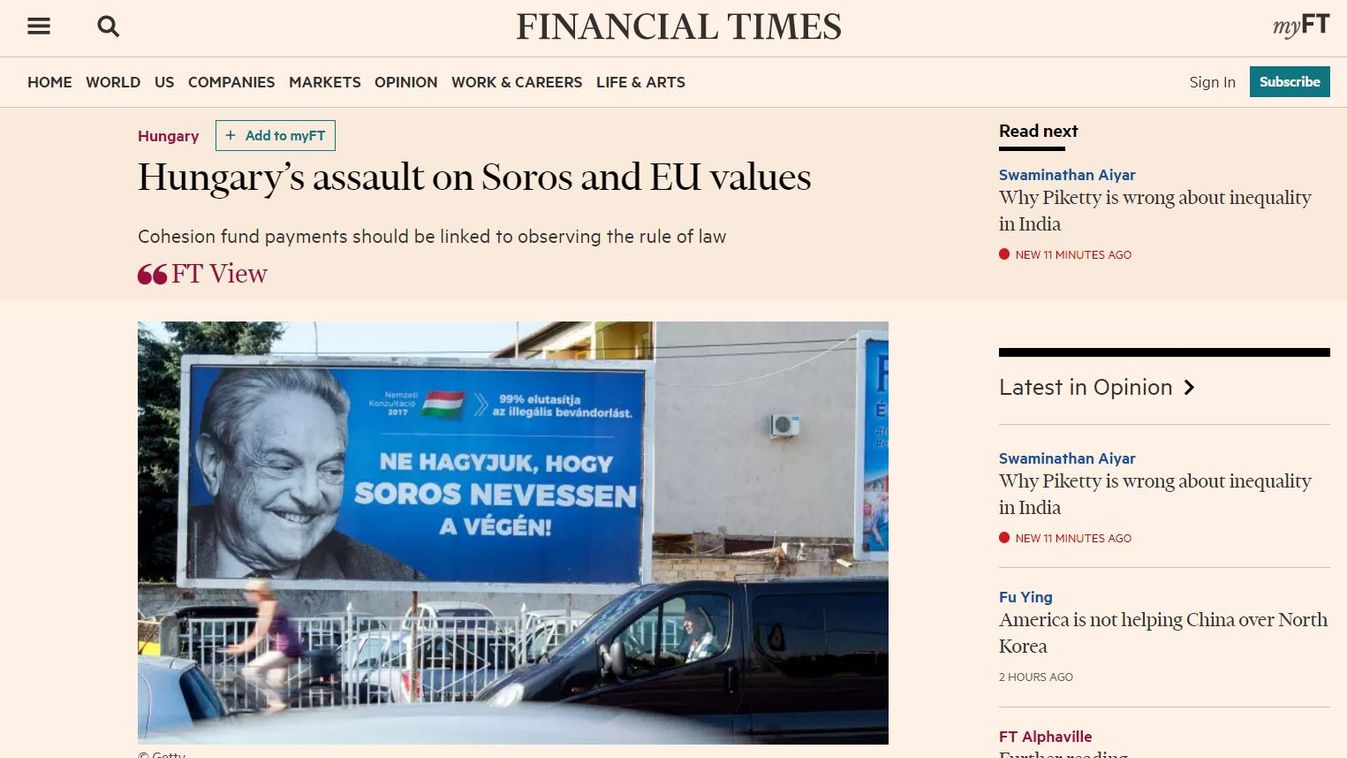Viewport: 1347px width, 758px height.
Task: Open the FT Alphaville link
Action: coord(1045,737)
